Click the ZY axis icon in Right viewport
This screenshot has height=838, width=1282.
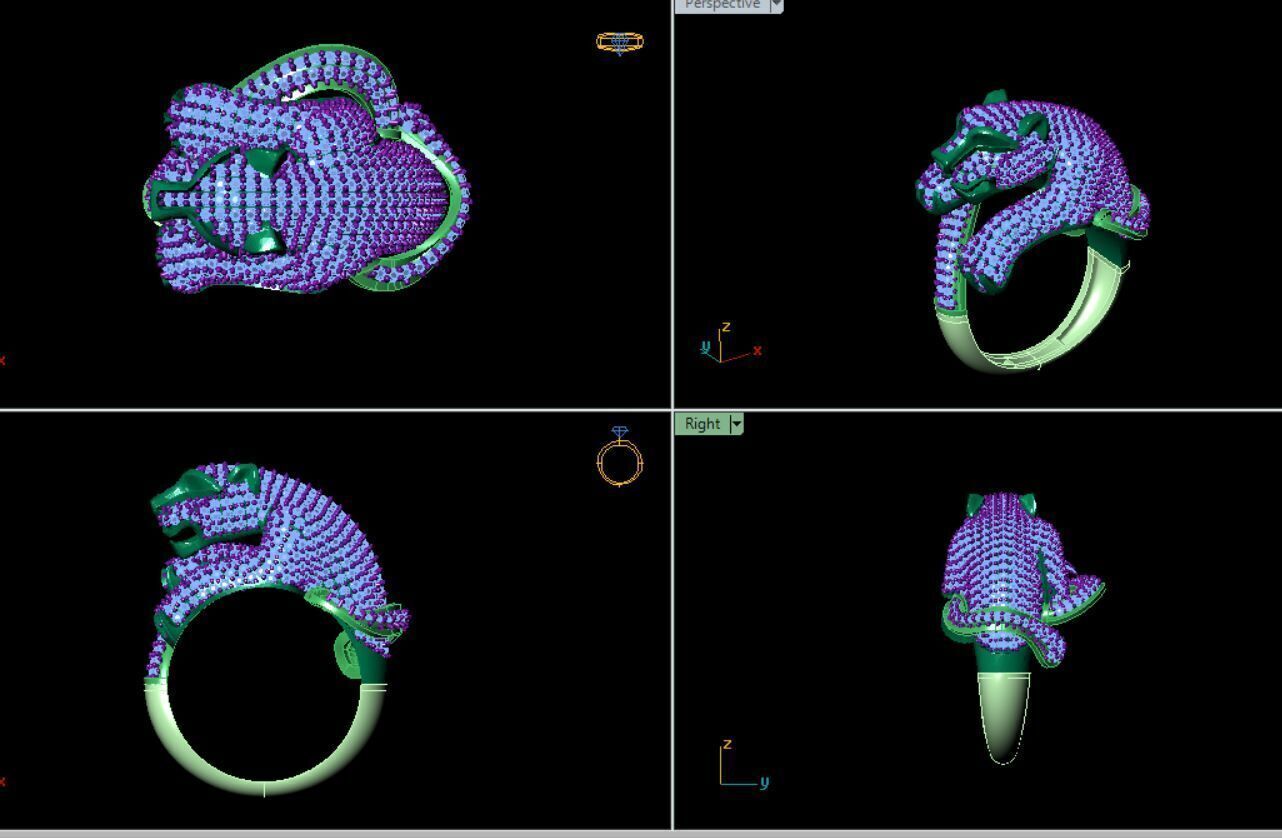tap(744, 764)
